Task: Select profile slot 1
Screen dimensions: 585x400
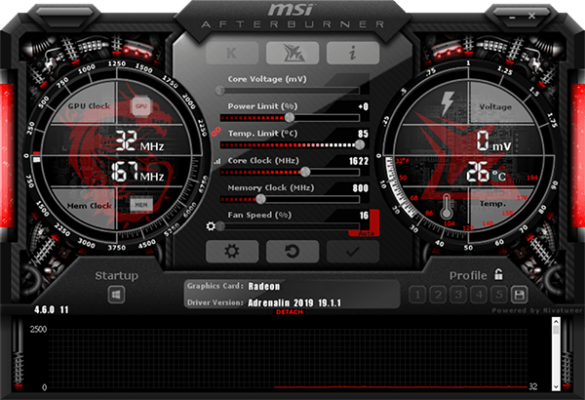Action: [418, 295]
